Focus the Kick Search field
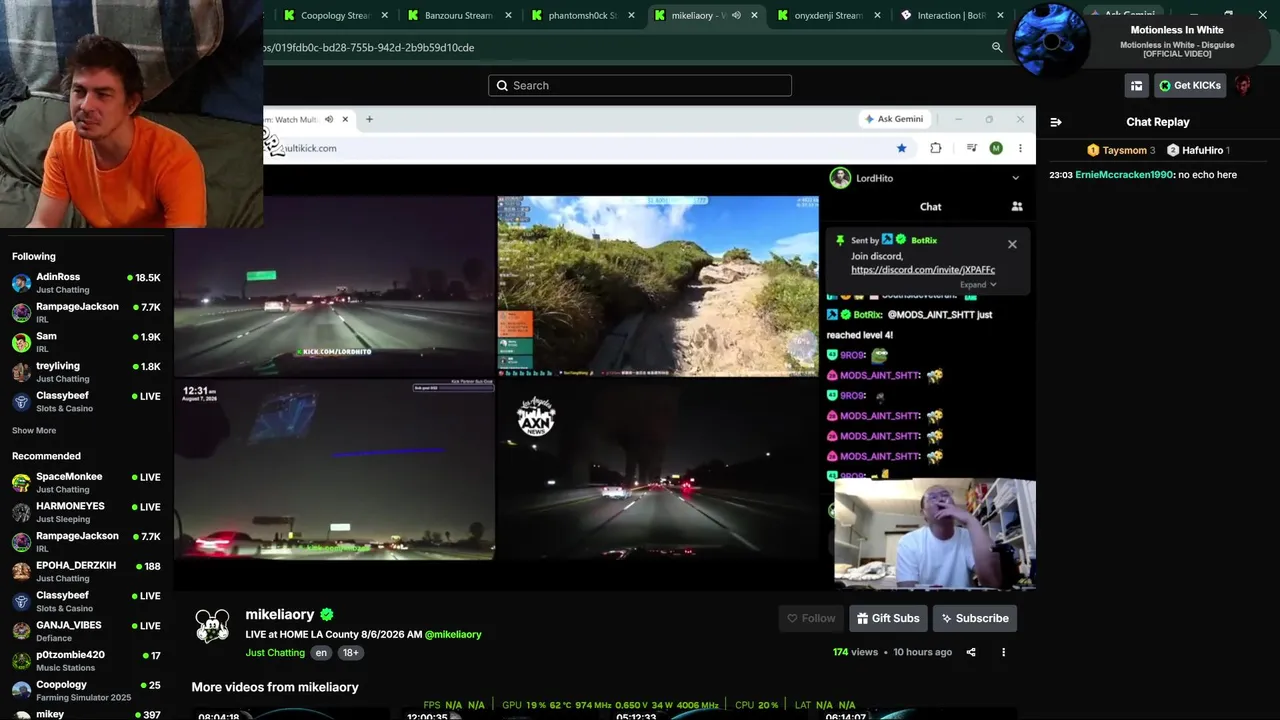Image resolution: width=1280 pixels, height=720 pixels. [640, 86]
